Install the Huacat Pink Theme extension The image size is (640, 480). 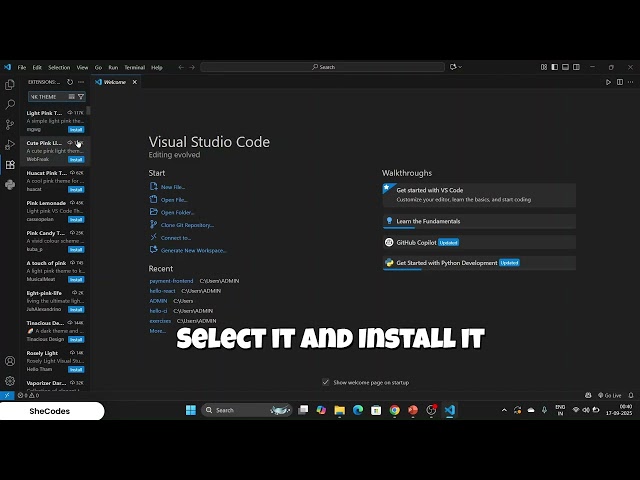click(x=76, y=190)
